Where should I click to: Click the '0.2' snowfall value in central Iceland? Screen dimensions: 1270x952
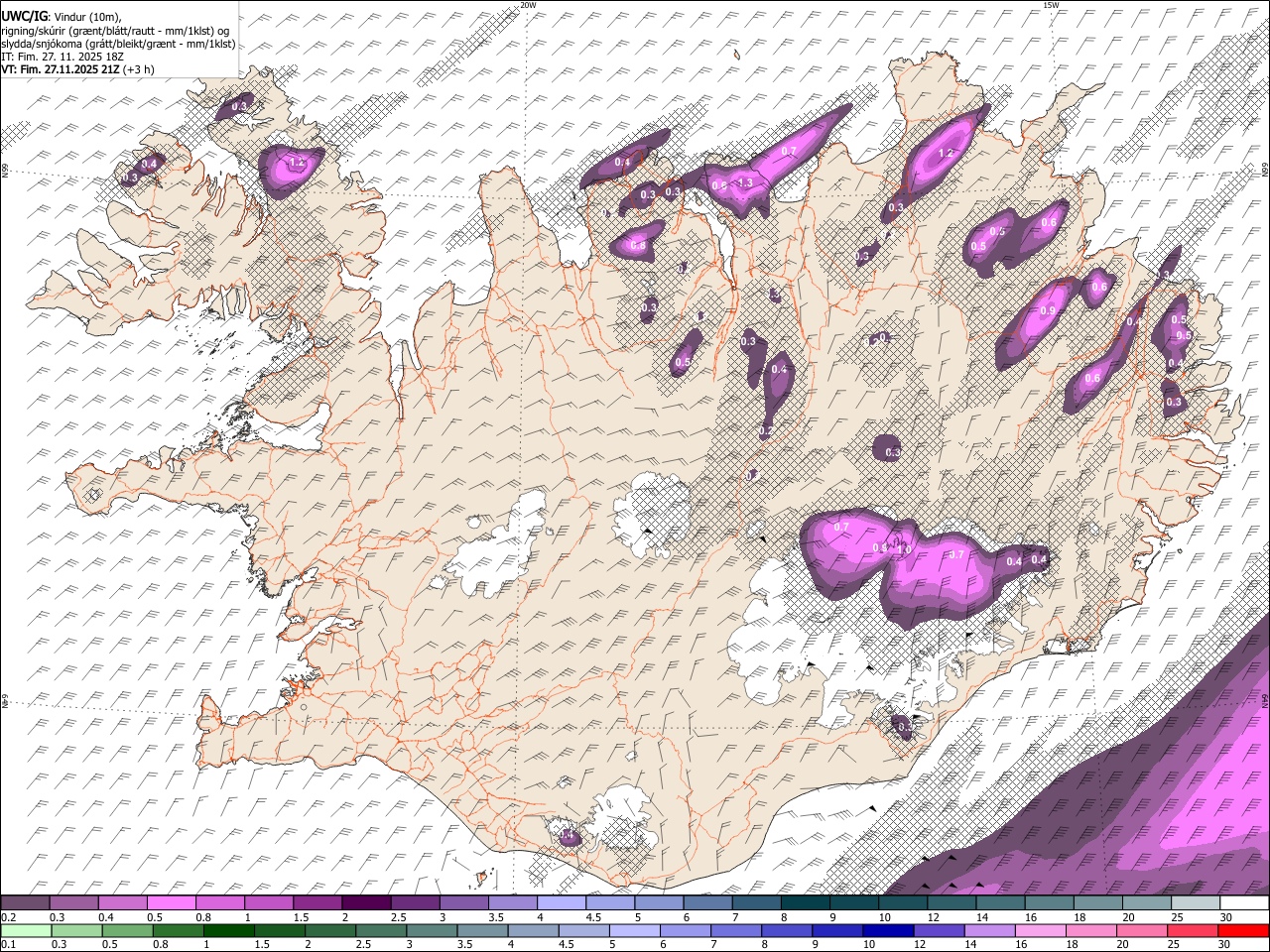click(x=765, y=432)
